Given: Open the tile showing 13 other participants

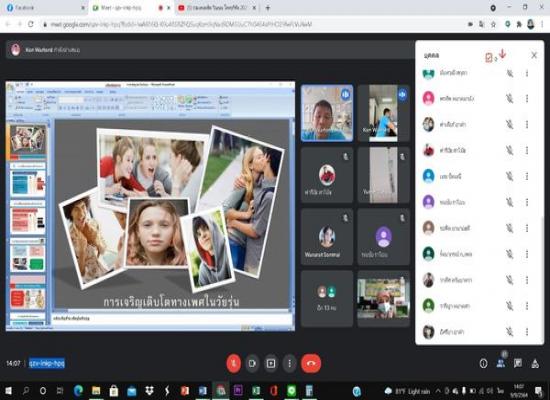Looking at the screenshot, I should coord(327,299).
